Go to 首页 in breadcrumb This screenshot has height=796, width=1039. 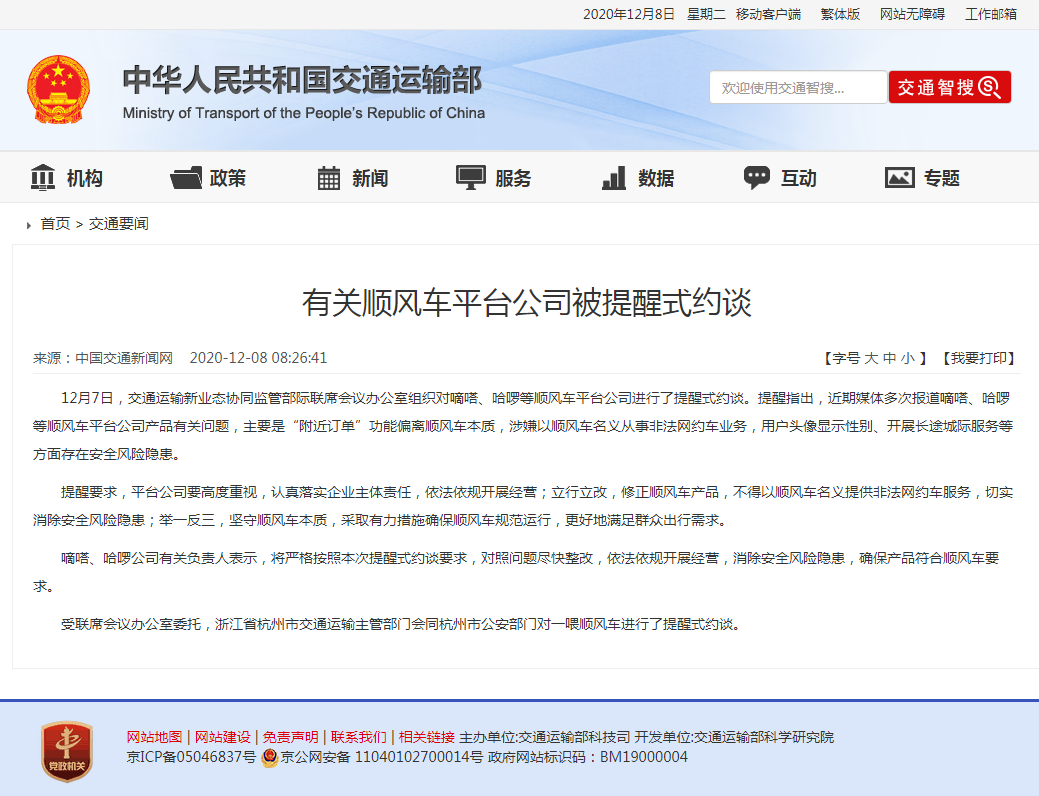[55, 224]
